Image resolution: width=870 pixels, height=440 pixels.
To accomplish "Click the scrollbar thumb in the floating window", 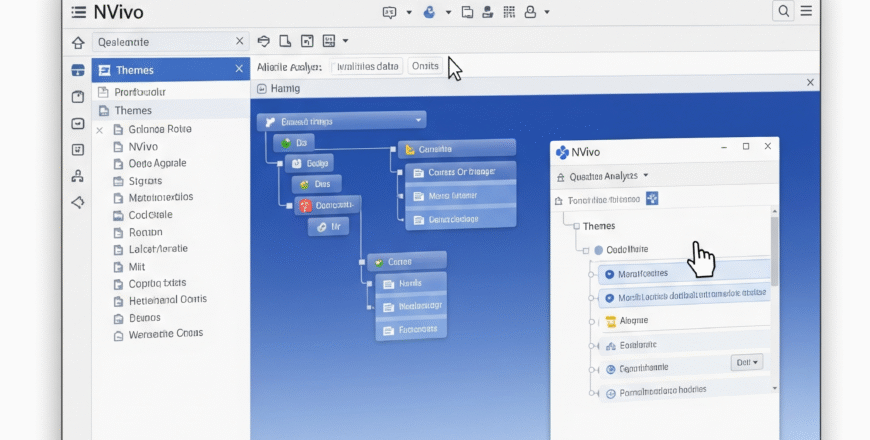I will pyautogui.click(x=775, y=251).
